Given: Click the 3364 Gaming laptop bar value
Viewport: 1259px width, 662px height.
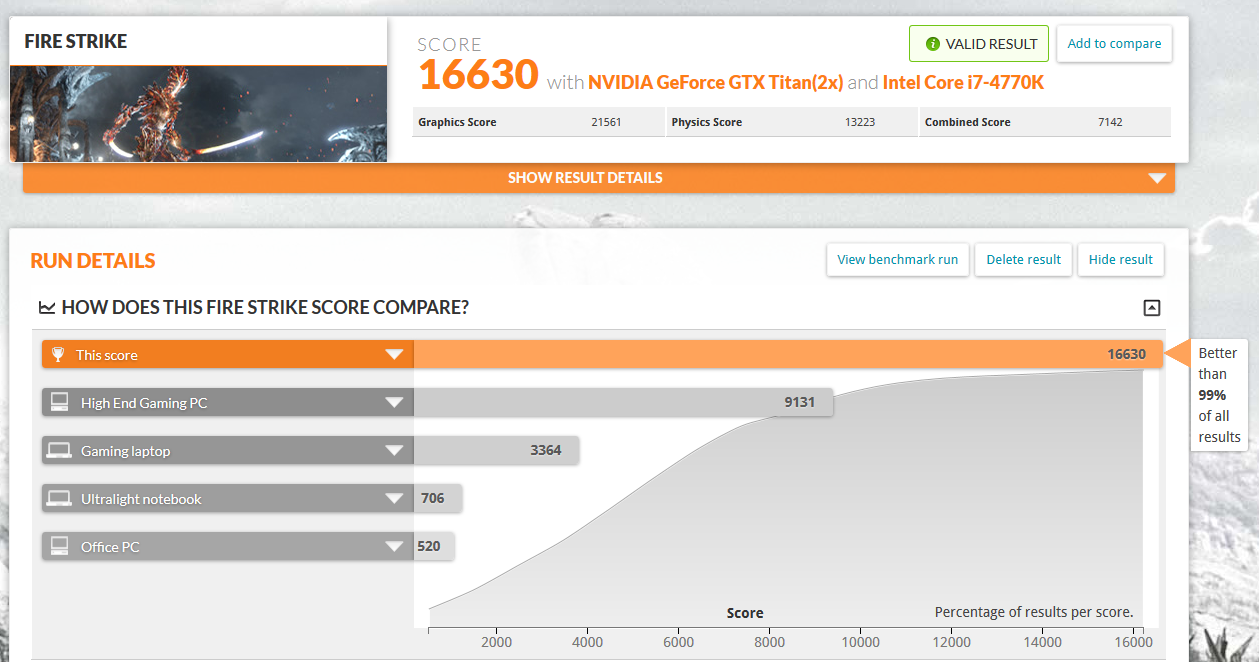Looking at the screenshot, I should point(546,451).
